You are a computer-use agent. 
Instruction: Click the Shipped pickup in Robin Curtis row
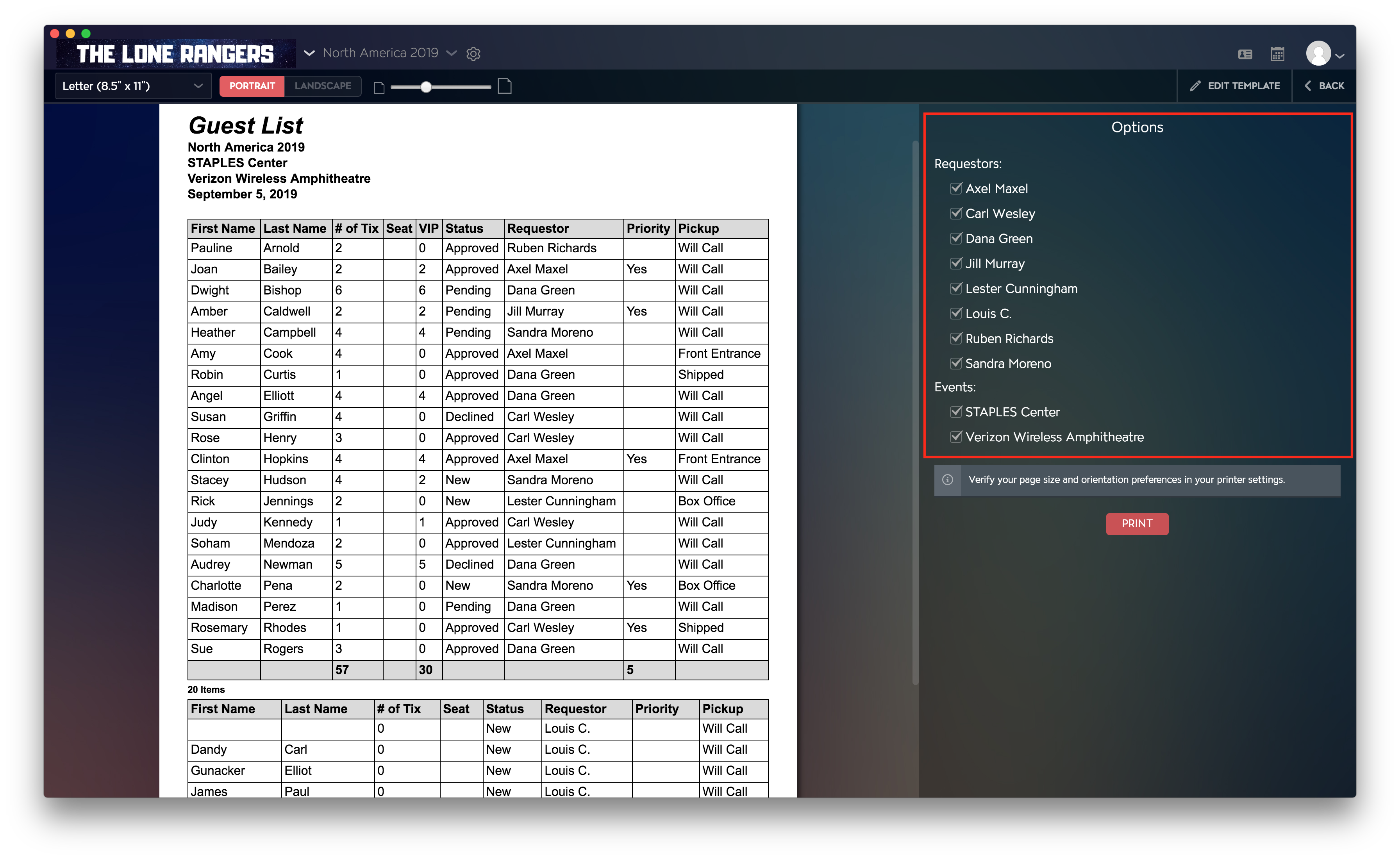(701, 375)
